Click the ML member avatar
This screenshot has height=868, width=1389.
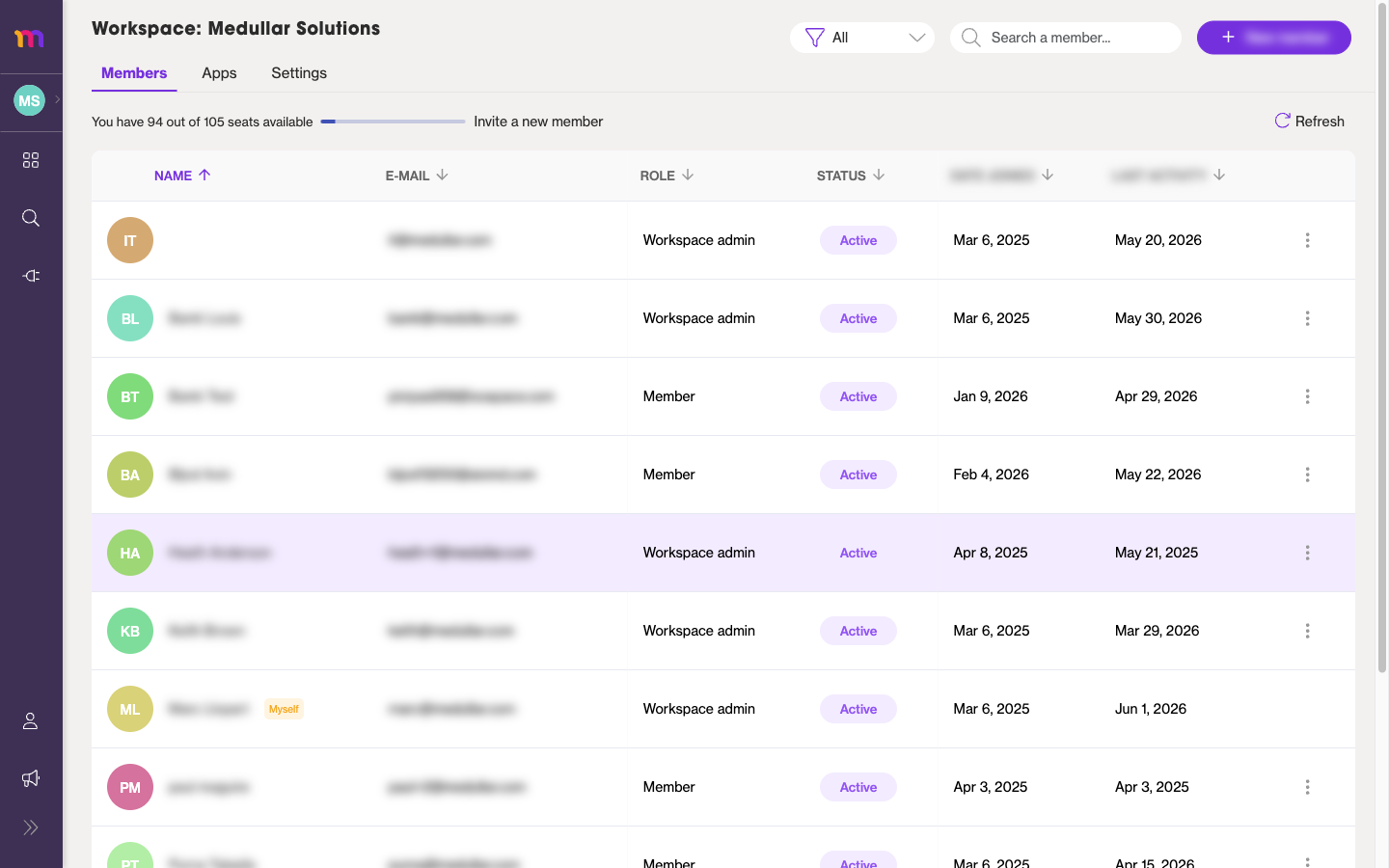click(x=130, y=709)
